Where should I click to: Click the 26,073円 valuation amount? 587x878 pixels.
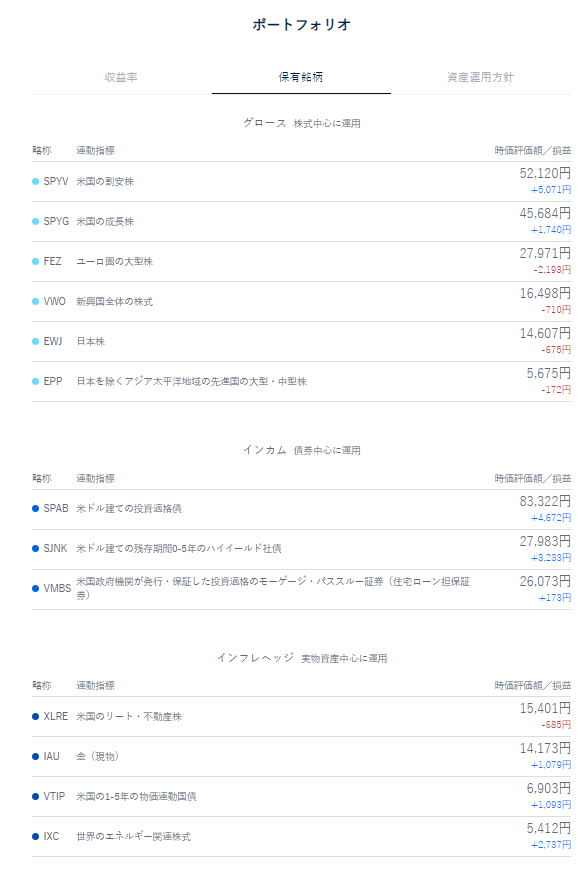[545, 581]
